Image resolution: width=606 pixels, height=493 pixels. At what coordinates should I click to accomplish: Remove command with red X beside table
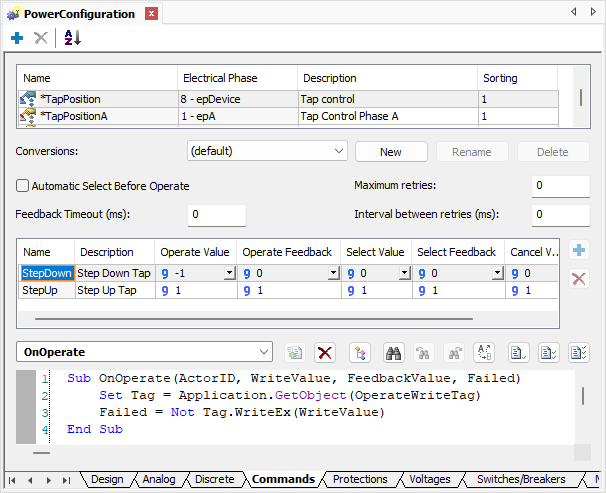(x=578, y=279)
